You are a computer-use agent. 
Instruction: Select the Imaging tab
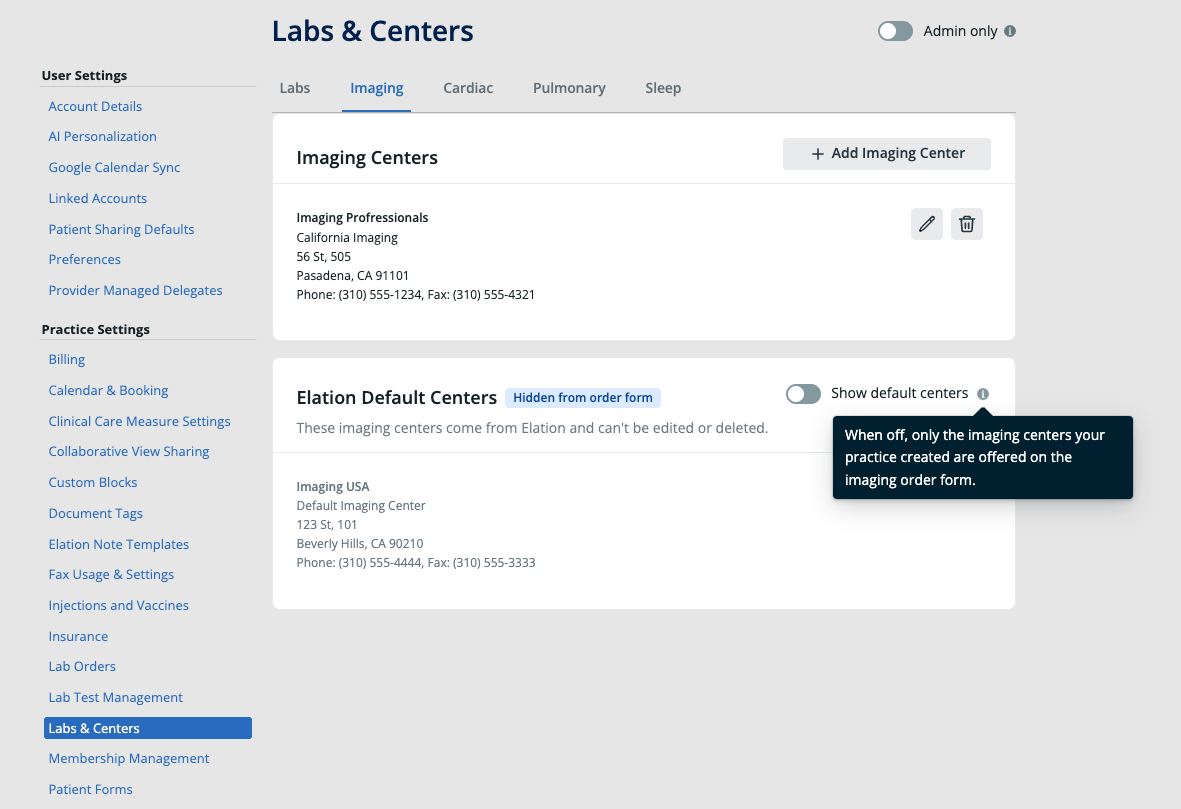[x=377, y=88]
